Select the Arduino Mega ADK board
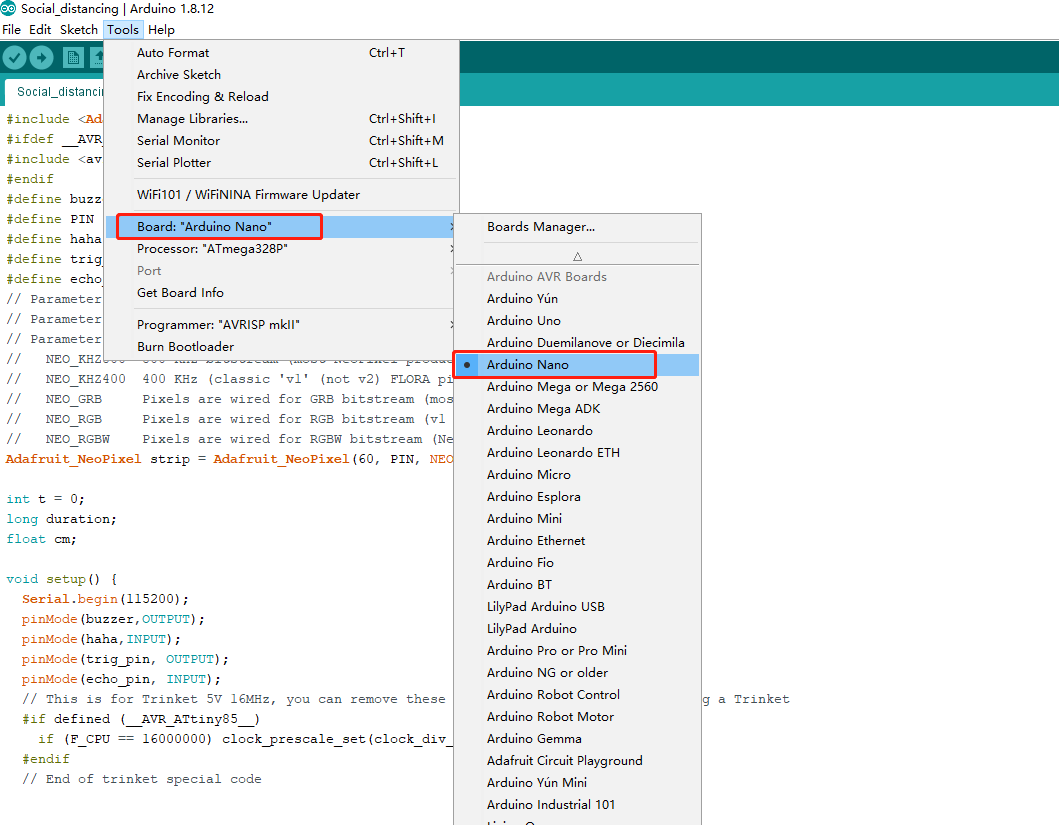 click(x=577, y=408)
